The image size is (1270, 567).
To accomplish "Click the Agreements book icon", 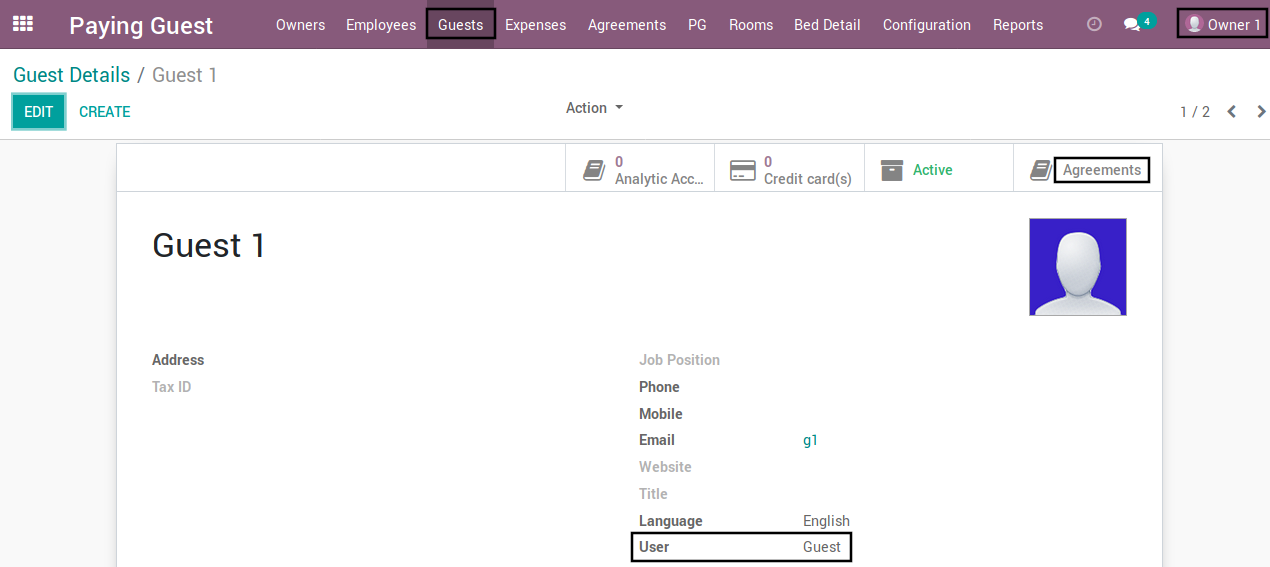I will (1041, 170).
